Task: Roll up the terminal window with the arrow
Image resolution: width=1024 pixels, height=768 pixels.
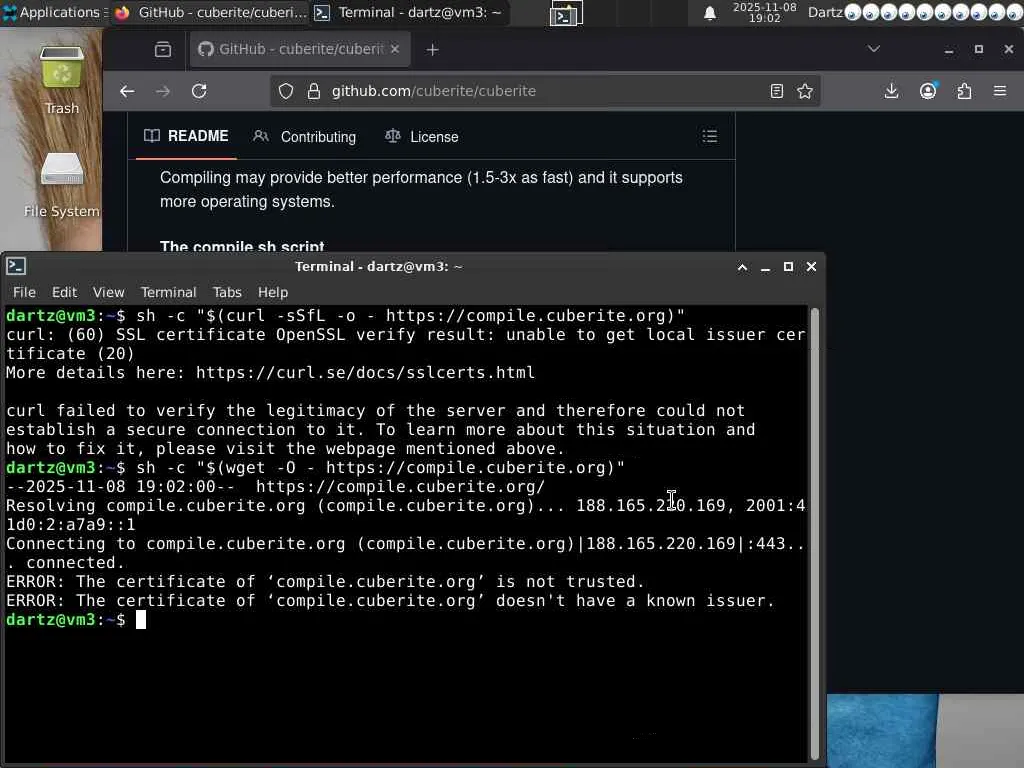Action: click(x=743, y=267)
